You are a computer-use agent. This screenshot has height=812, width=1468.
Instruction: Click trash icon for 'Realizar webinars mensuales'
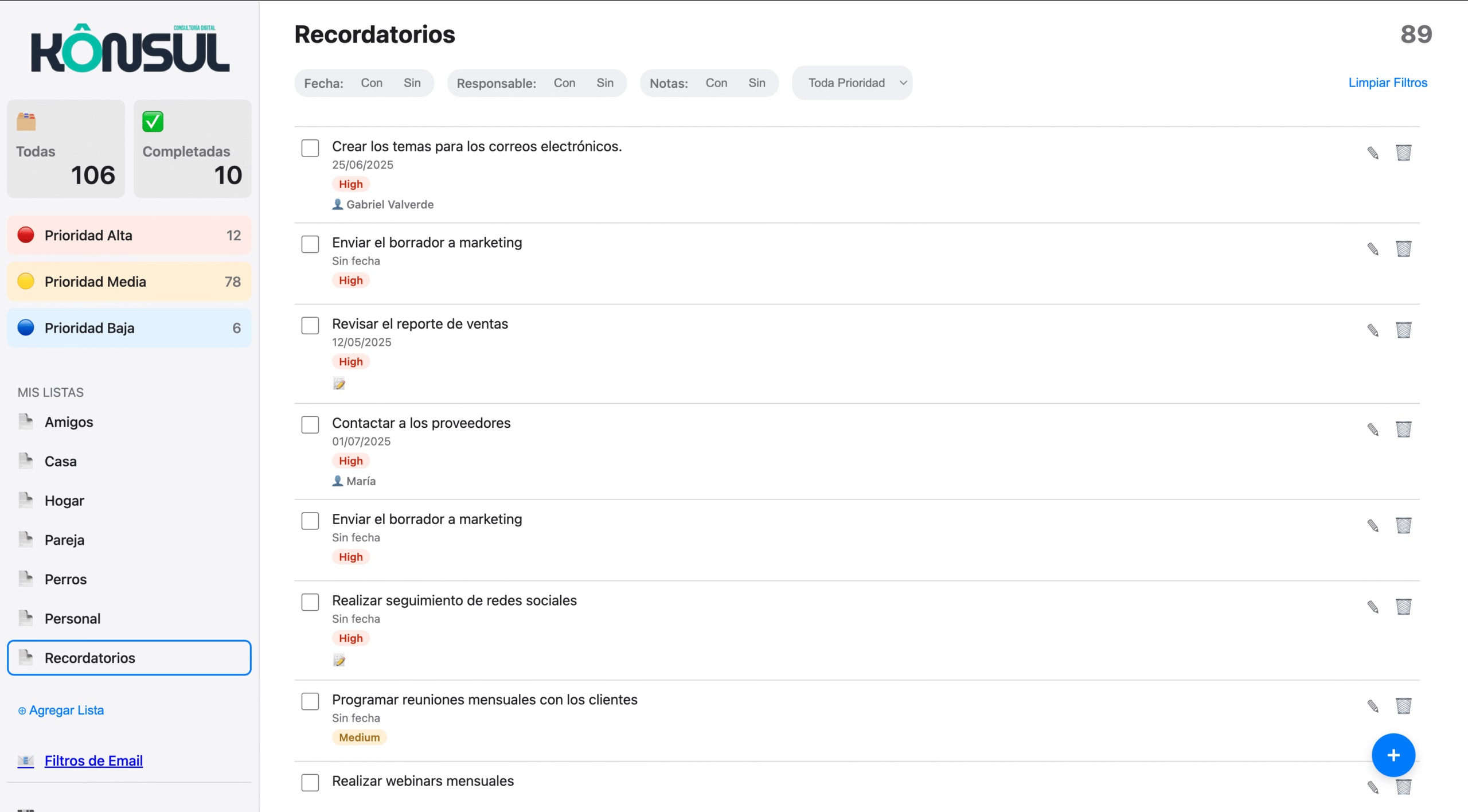point(1403,787)
